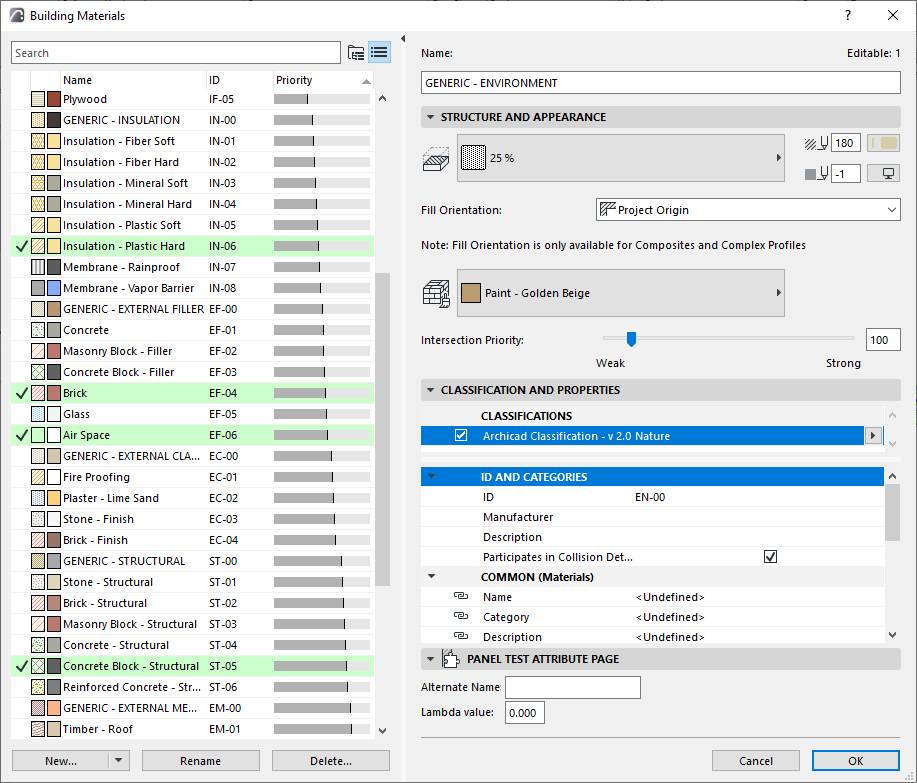The height and width of the screenshot is (783, 917).
Task: Click the Plywood fill pattern icon
Action: click(38, 99)
